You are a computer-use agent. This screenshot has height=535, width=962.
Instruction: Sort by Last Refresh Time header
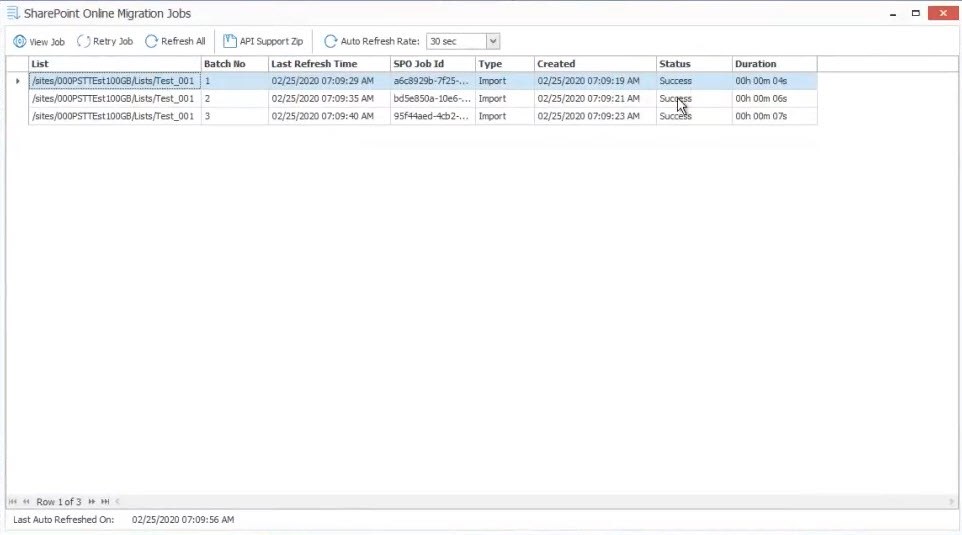(329, 64)
